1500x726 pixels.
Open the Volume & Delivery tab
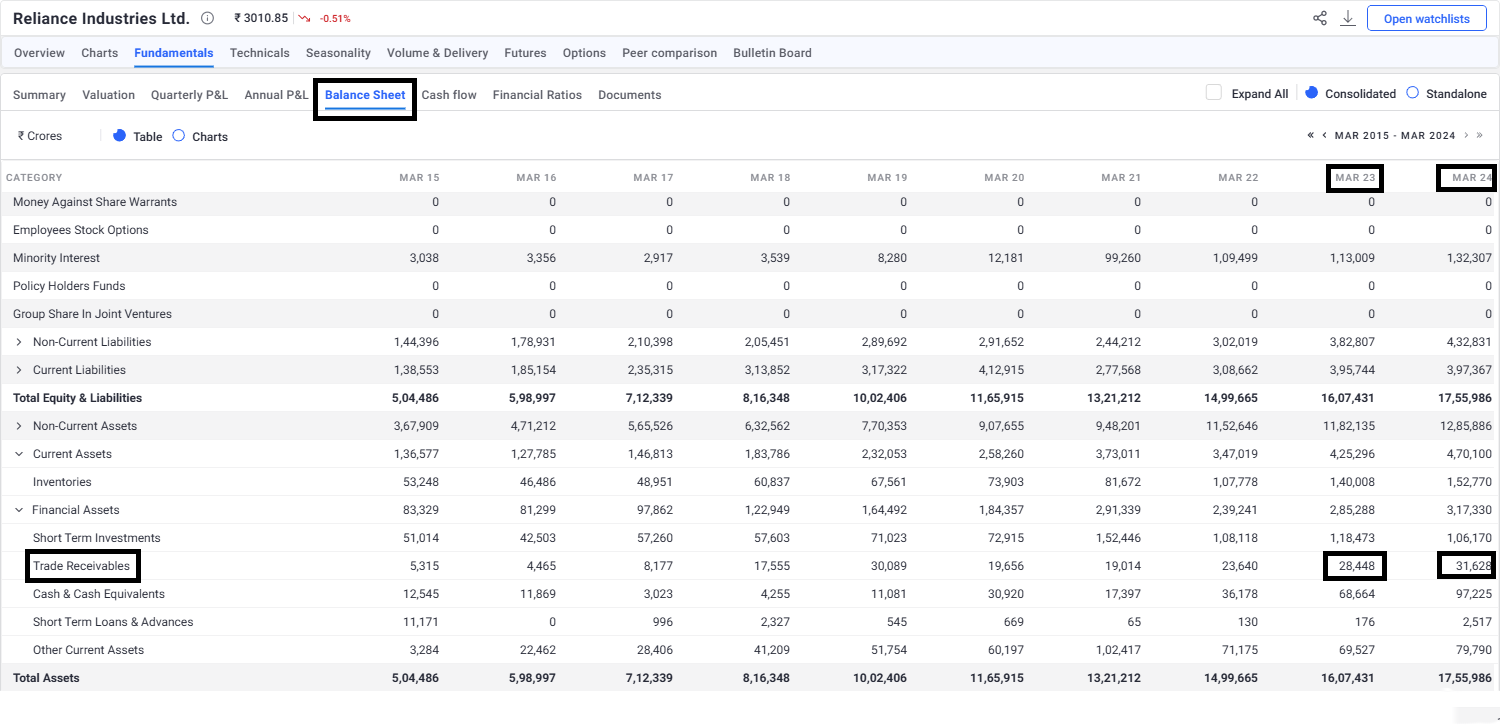point(438,53)
